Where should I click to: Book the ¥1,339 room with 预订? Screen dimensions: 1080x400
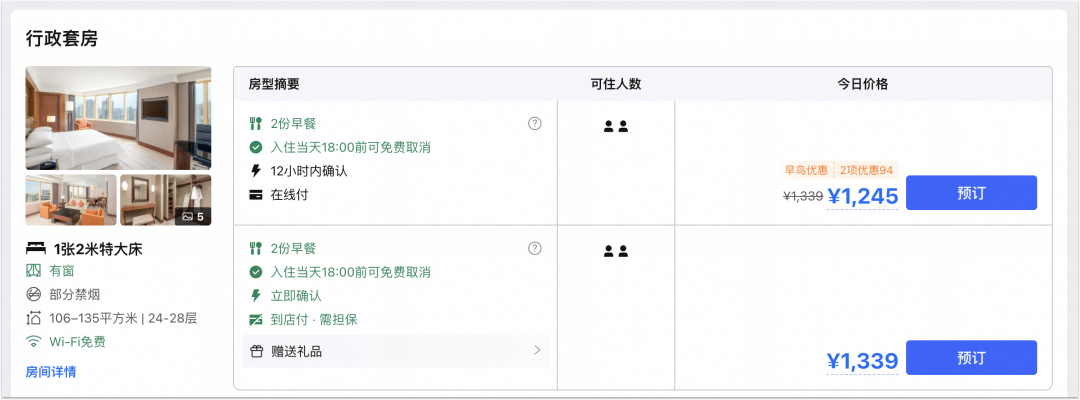(x=971, y=357)
